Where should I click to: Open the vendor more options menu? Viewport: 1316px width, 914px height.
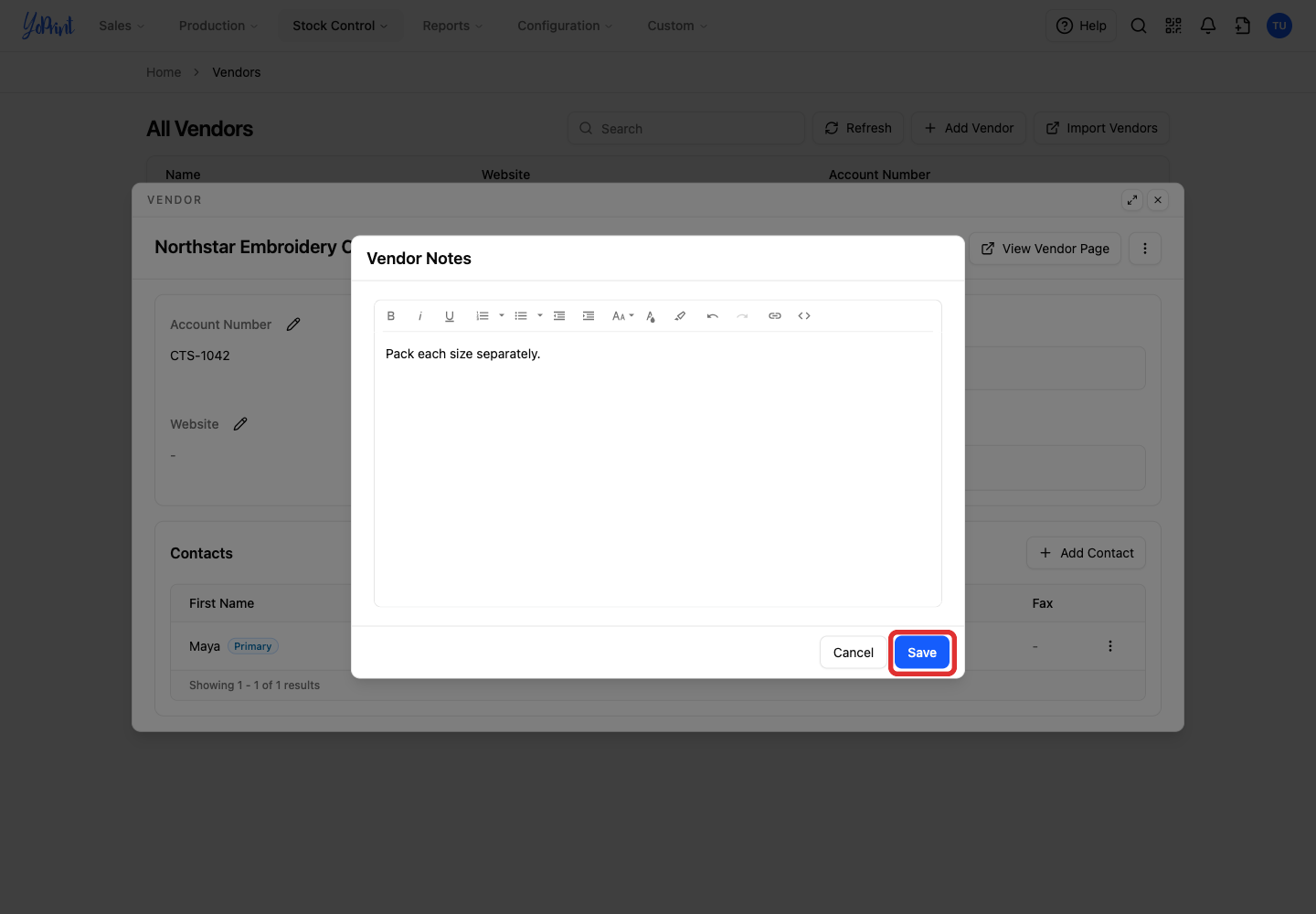pos(1145,249)
